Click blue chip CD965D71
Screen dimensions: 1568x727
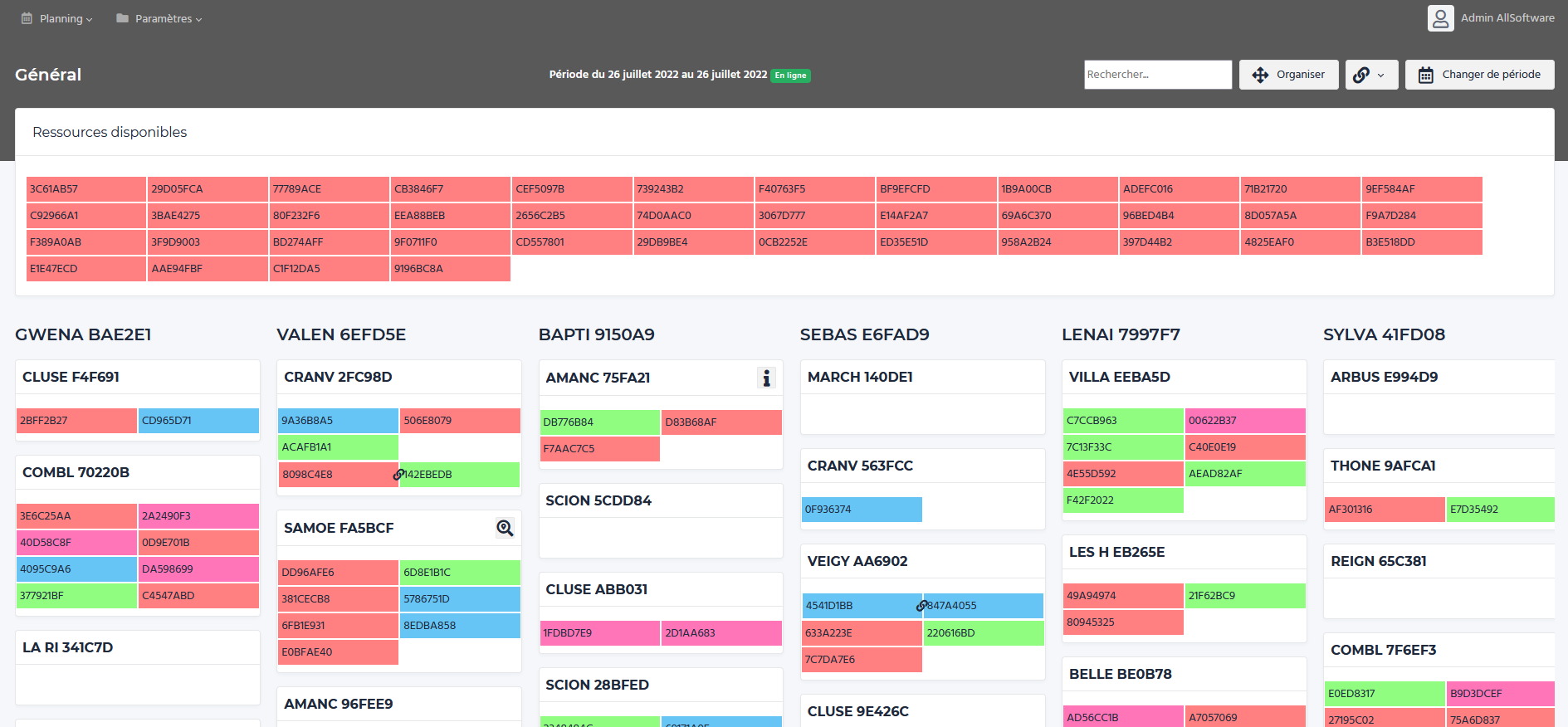[x=198, y=421]
